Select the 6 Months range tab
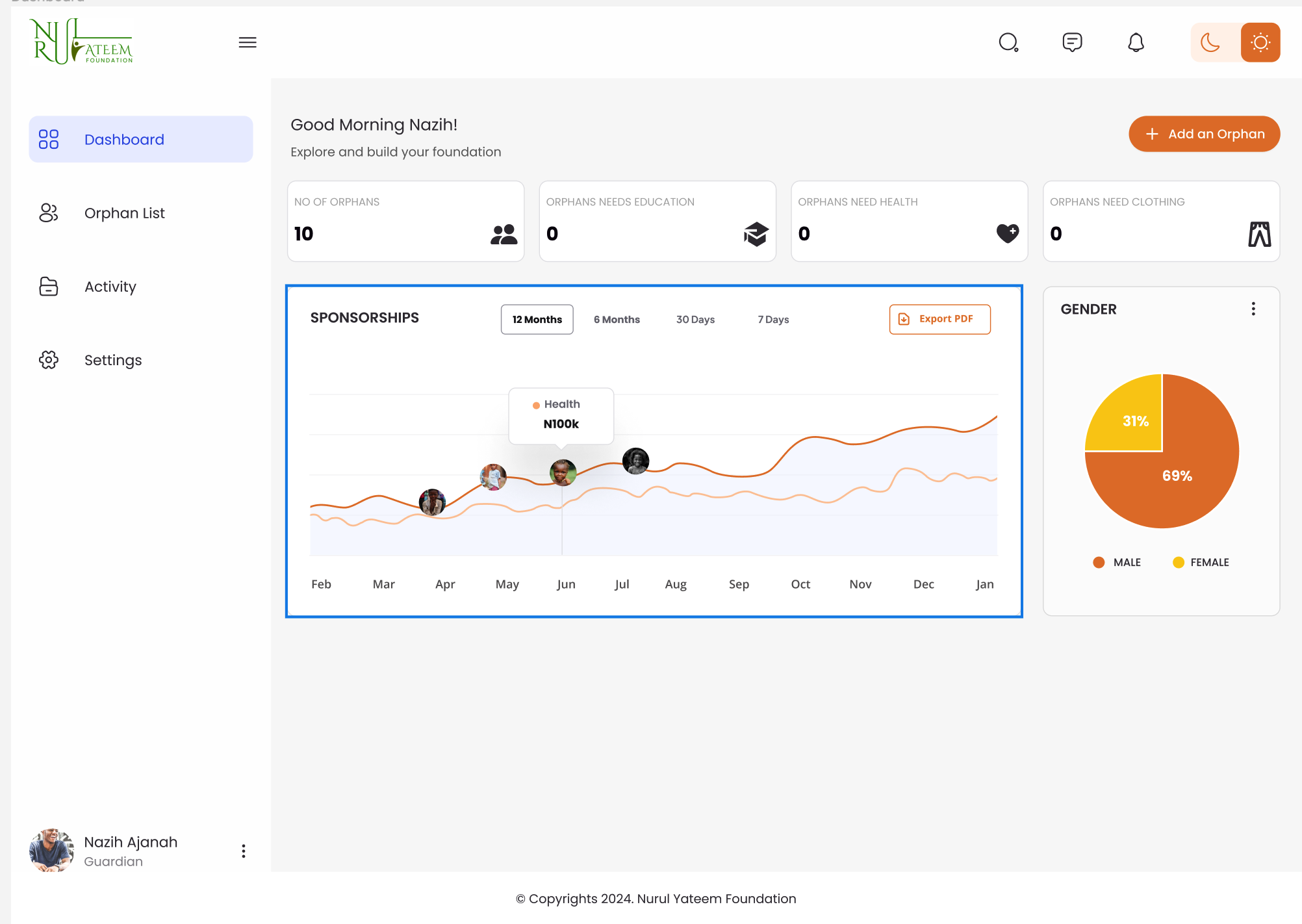1302x924 pixels. (x=617, y=320)
